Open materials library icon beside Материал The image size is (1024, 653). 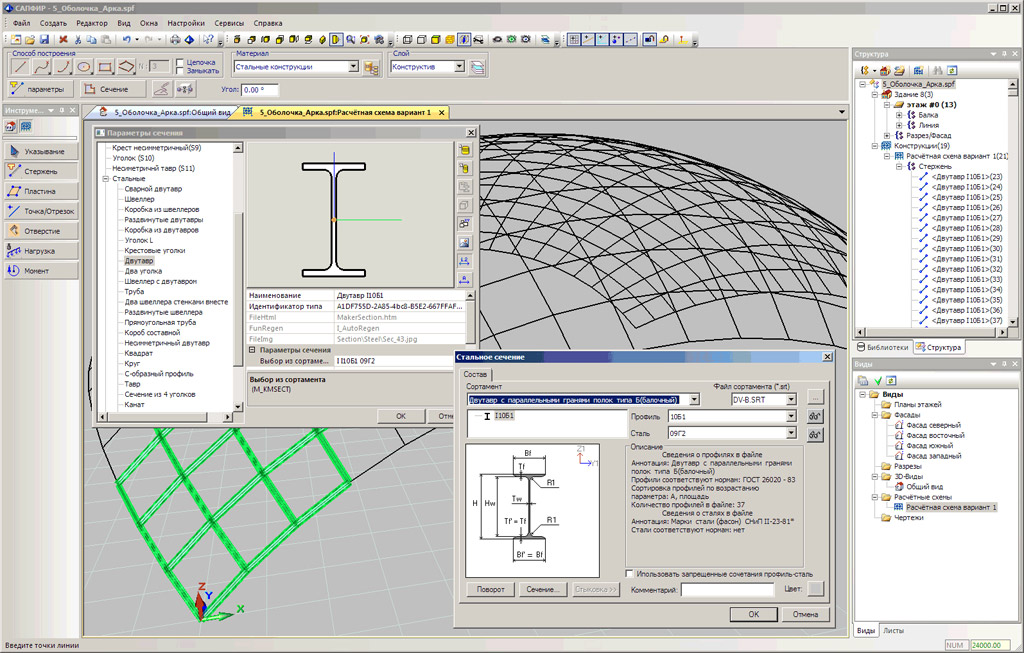(371, 67)
